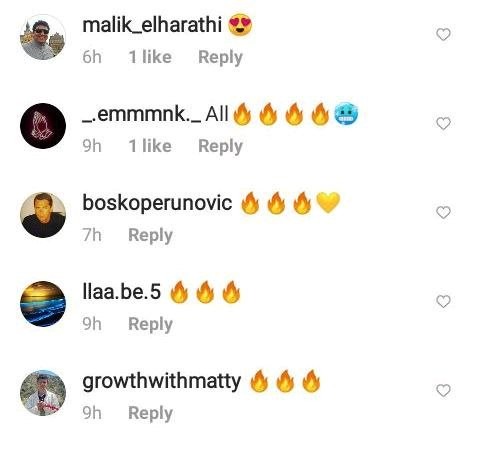Reply to malik_elharathi's comment
The width and height of the screenshot is (480, 450).
(220, 57)
